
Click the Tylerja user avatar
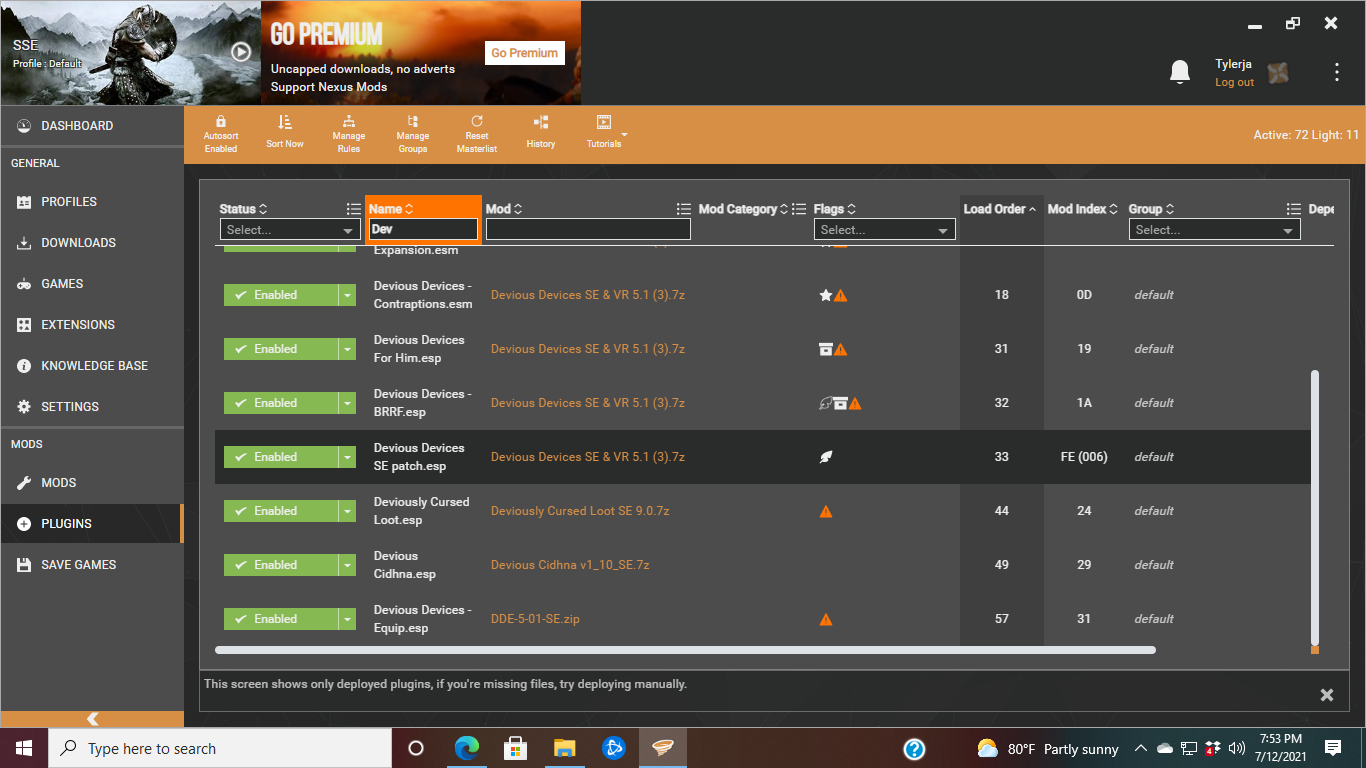coord(1278,72)
